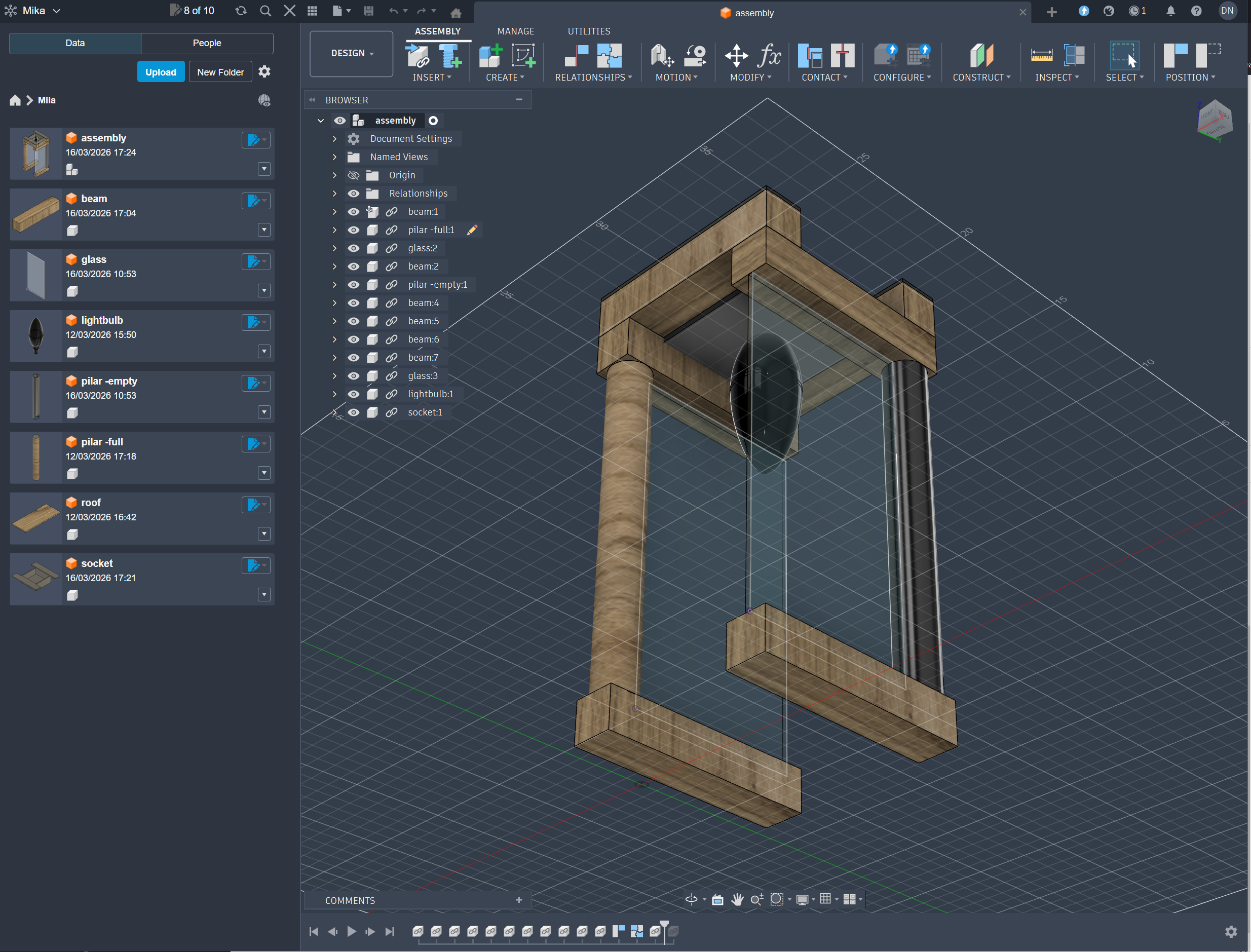Switch to the People tab

207,43
